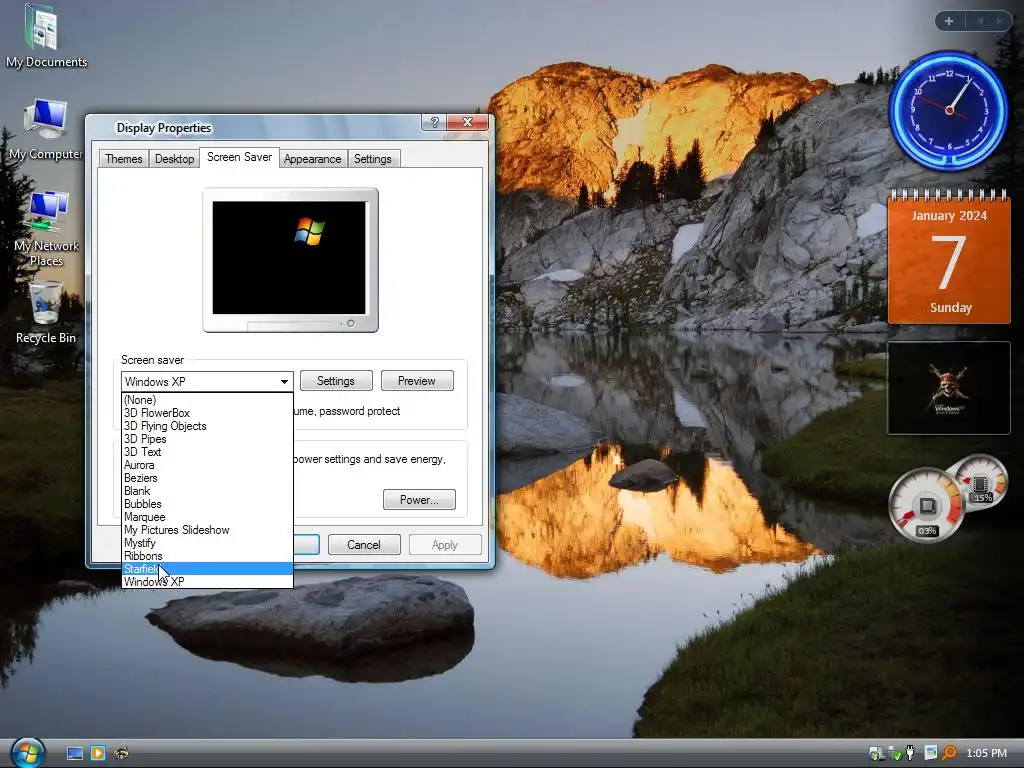This screenshot has height=768, width=1024.
Task: Select Windows XP list option
Action: point(207,582)
